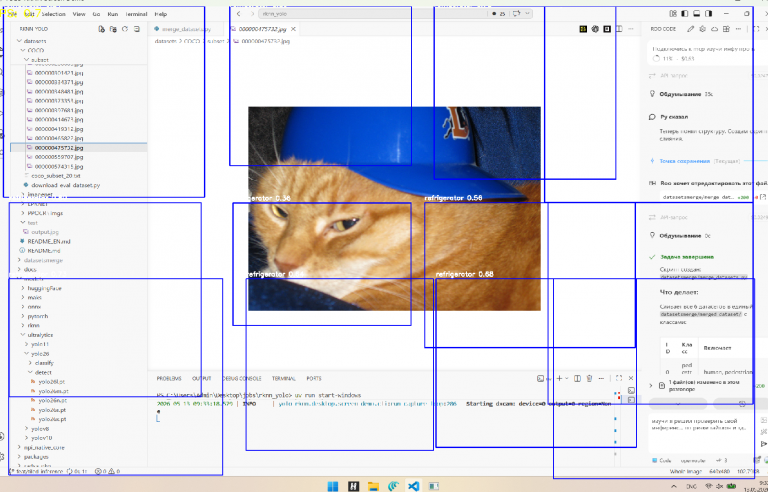Click the customize layout icon
Viewport: 768px width, 492px height.
[673, 14]
